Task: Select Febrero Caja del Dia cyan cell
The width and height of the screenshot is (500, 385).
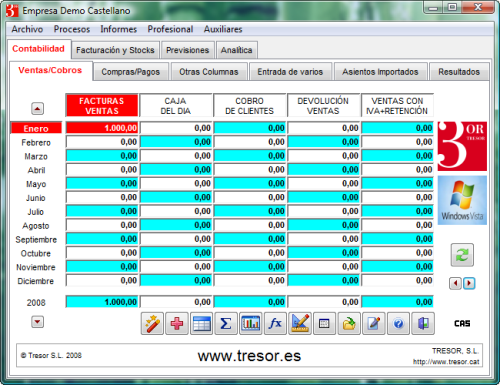Action: click(176, 142)
